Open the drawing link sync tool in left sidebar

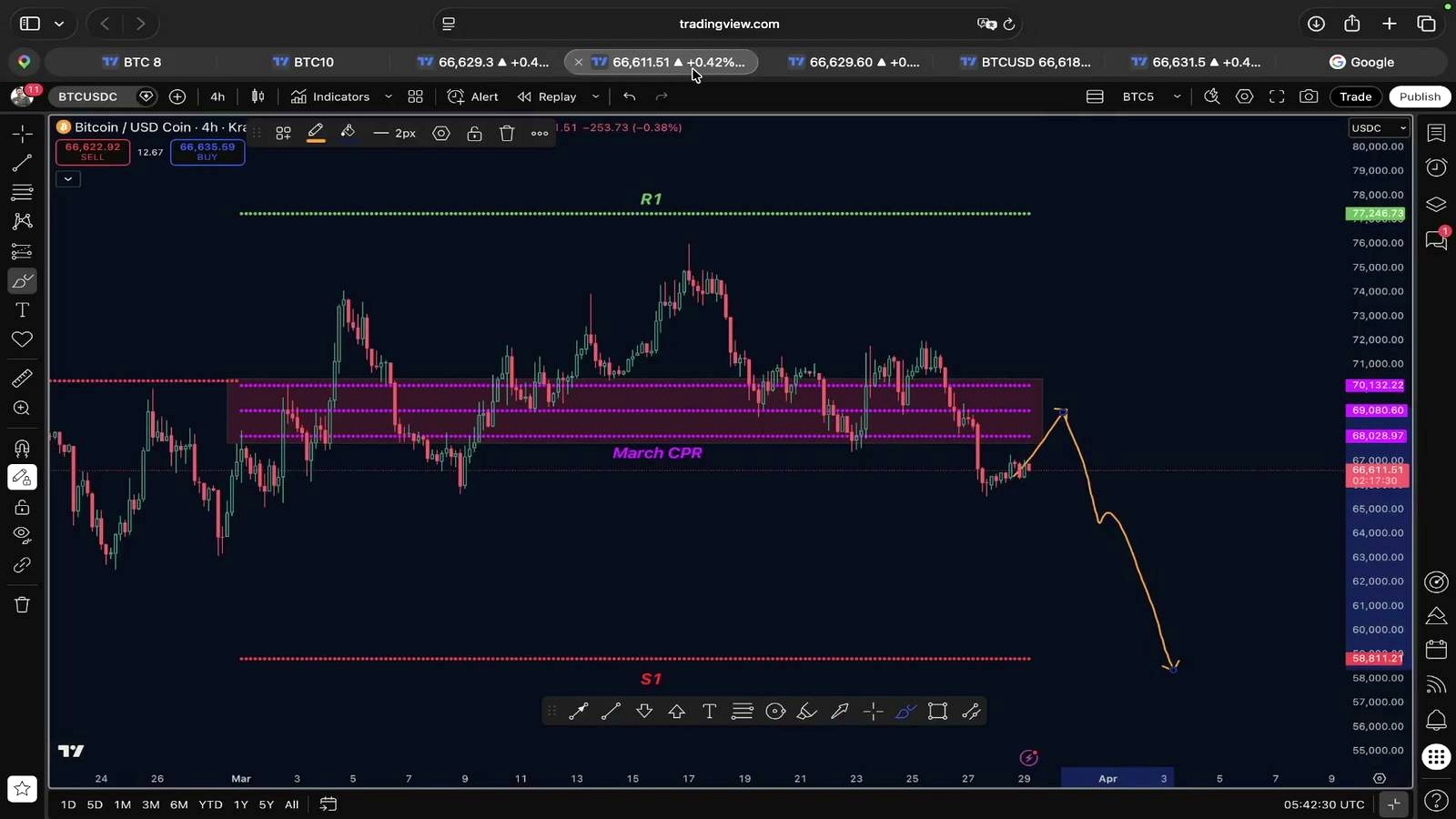22,565
